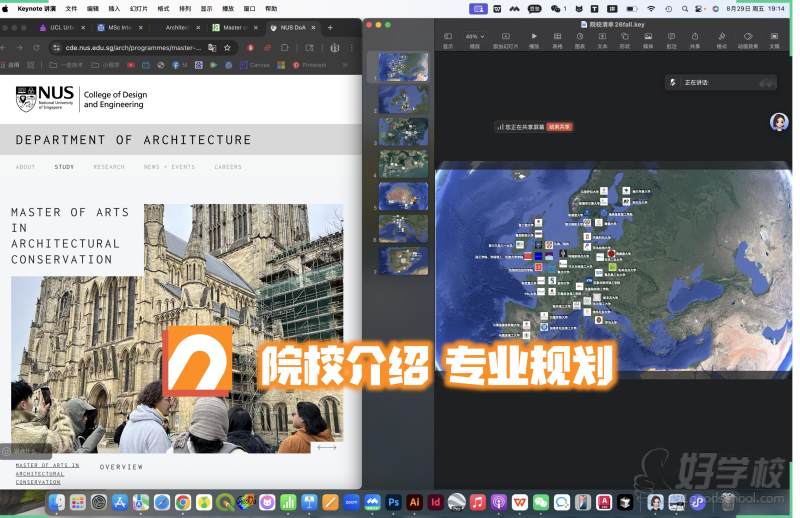Open the Chart tool in Keynote toolbar
The image size is (800, 518).
pyautogui.click(x=580, y=37)
